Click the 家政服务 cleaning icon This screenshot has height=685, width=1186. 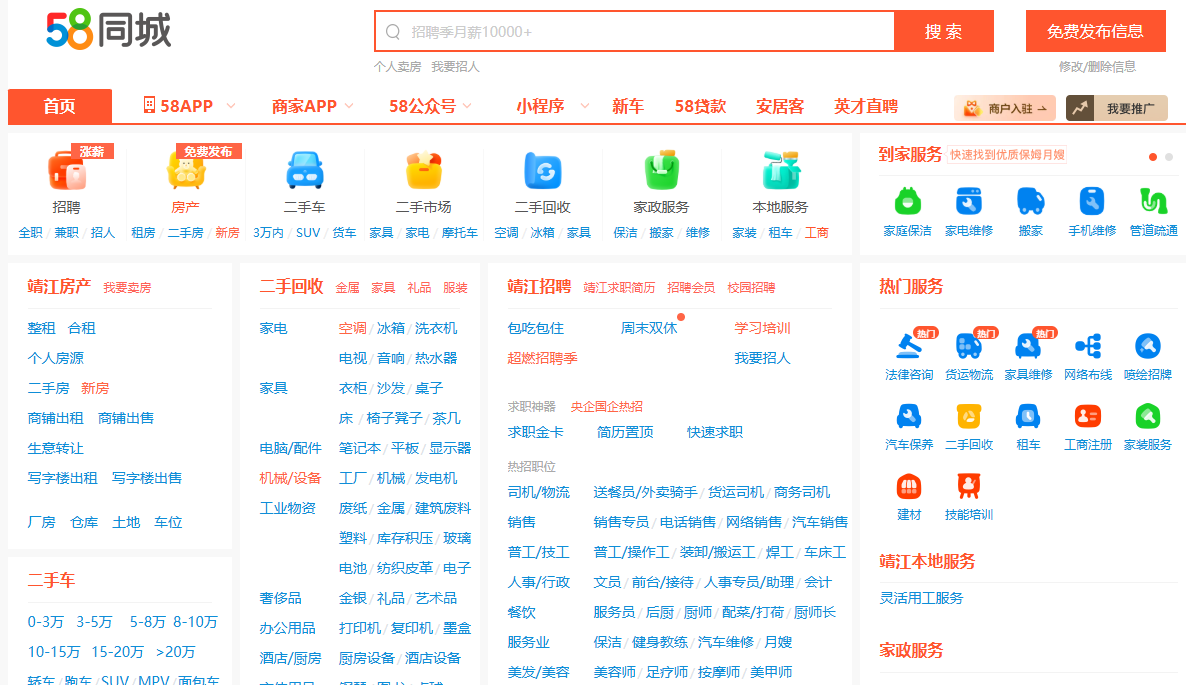(x=661, y=171)
